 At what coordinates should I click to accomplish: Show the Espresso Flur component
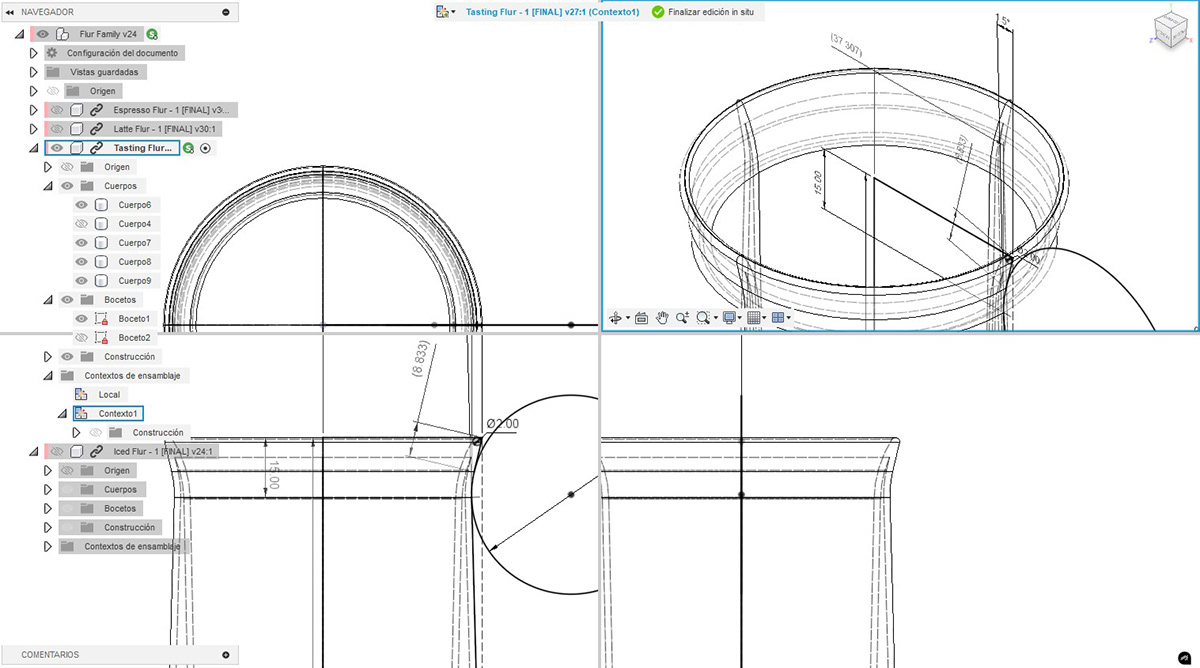pos(57,110)
